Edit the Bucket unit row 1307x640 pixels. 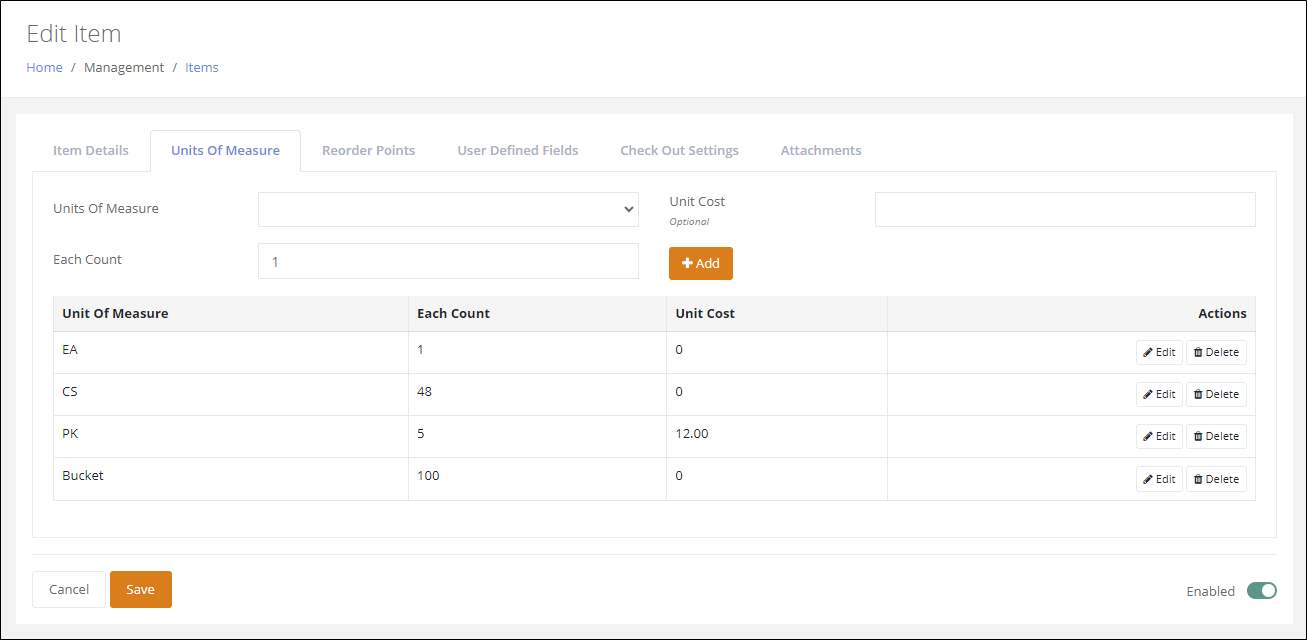point(1159,479)
